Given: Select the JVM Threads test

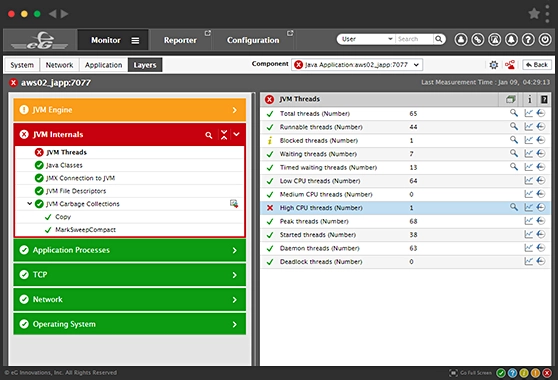Looking at the screenshot, I should coord(67,152).
